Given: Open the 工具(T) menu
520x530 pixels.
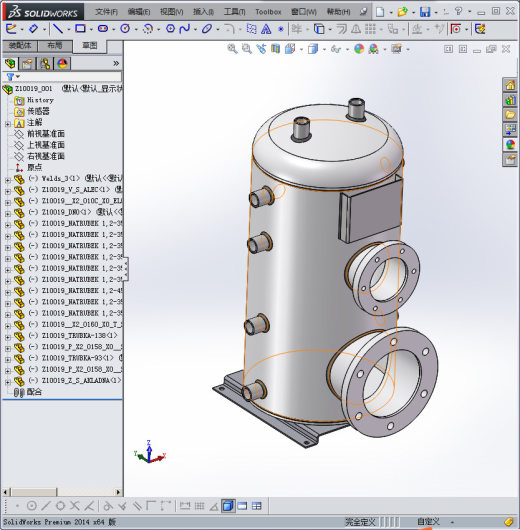Looking at the screenshot, I should 234,12.
